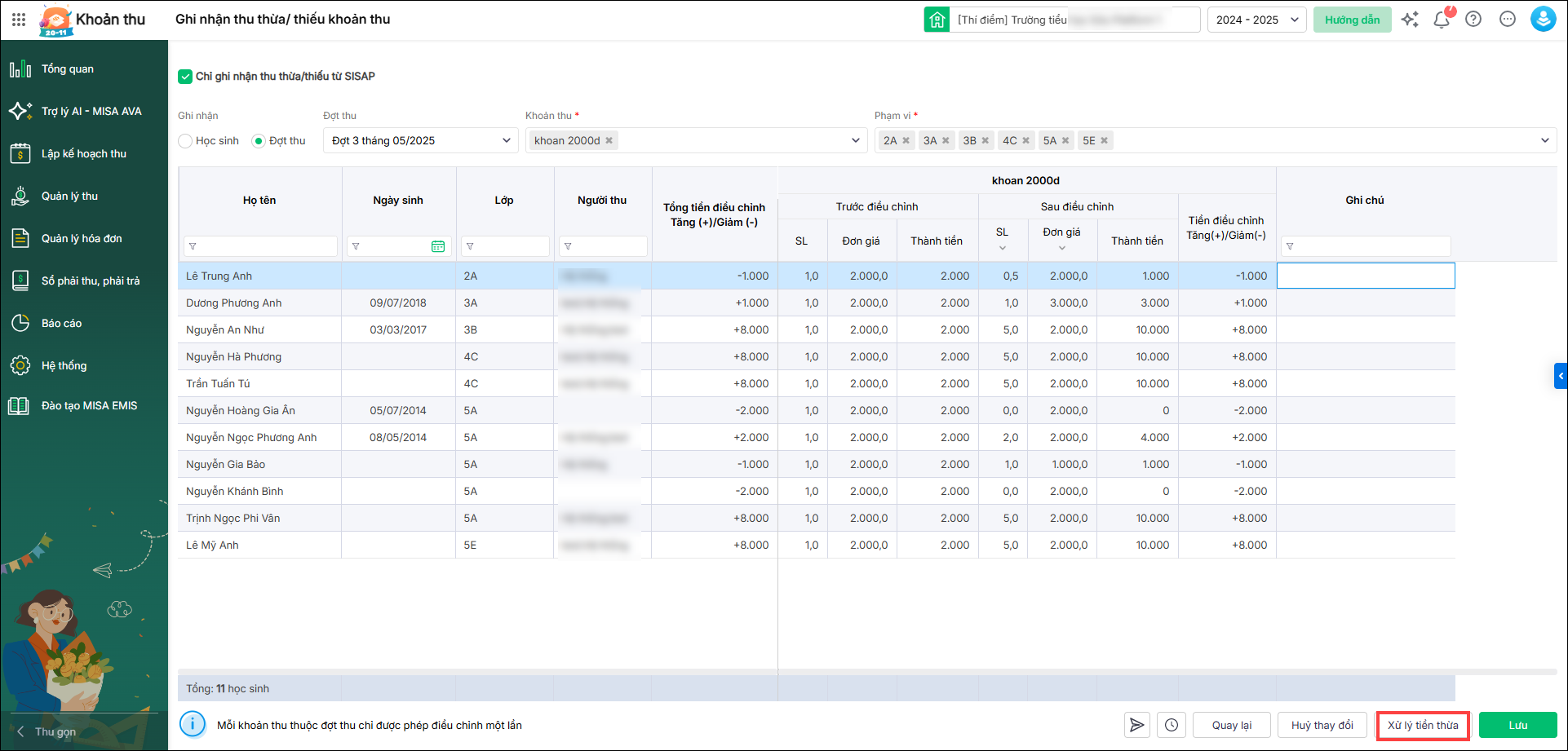
Task: Open Báo cáo in the sidebar
Action: point(62,324)
